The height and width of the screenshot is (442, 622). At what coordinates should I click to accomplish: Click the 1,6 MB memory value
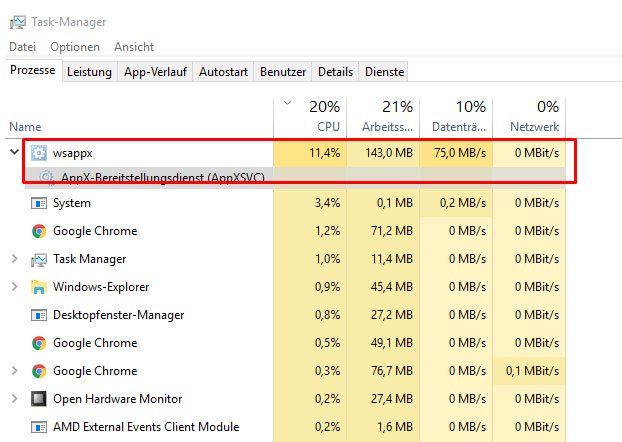coord(395,427)
